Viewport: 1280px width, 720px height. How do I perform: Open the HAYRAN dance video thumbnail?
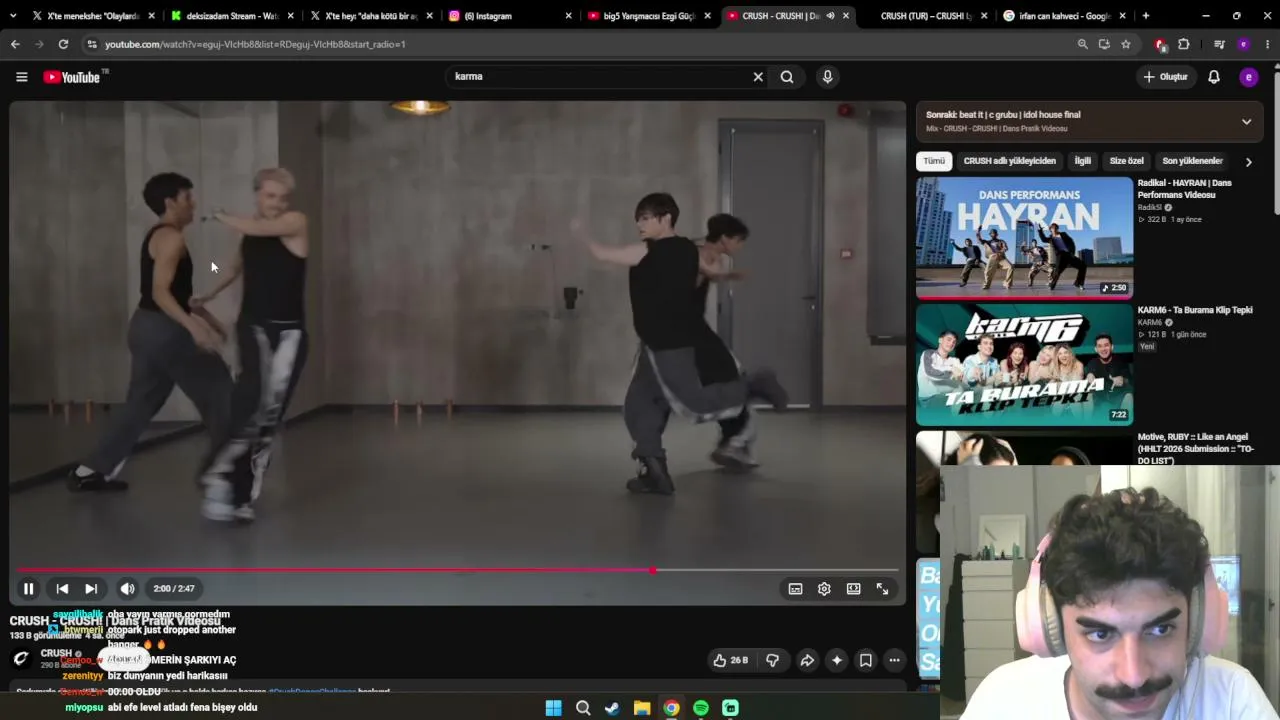[x=1024, y=238]
